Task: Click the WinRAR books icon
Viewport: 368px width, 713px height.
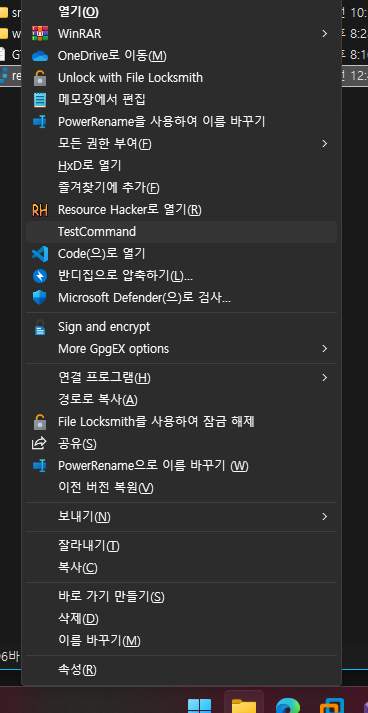Action: [40, 34]
